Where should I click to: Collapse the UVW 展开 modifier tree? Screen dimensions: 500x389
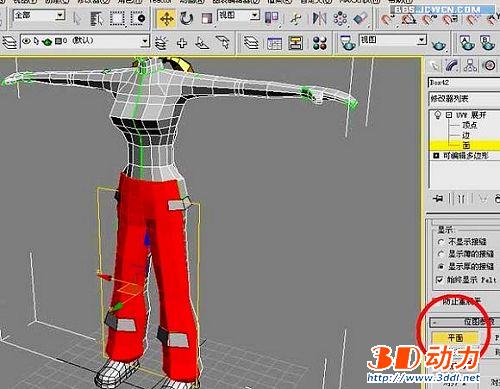pos(449,115)
